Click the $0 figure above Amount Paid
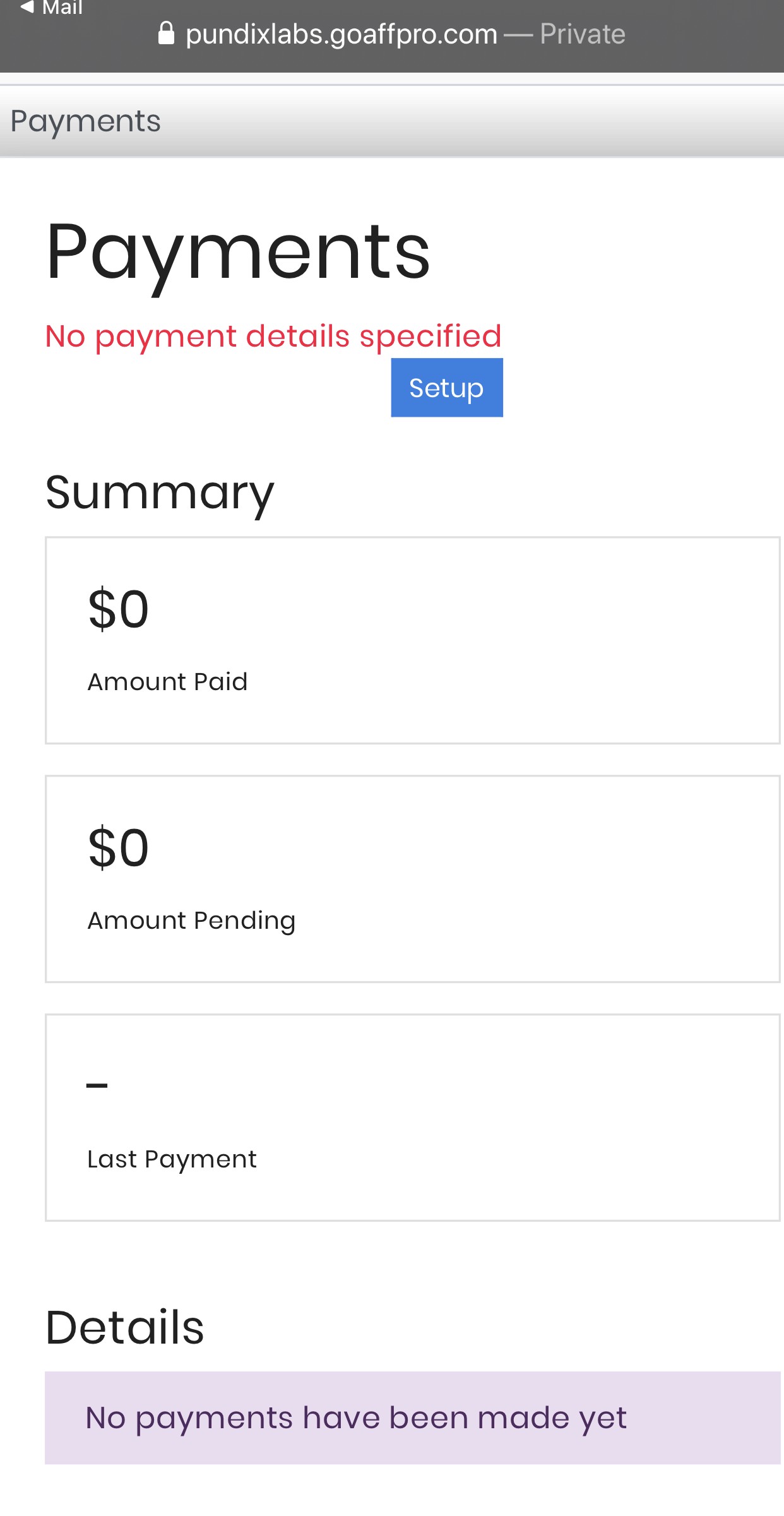The image size is (784, 1516). 119,609
